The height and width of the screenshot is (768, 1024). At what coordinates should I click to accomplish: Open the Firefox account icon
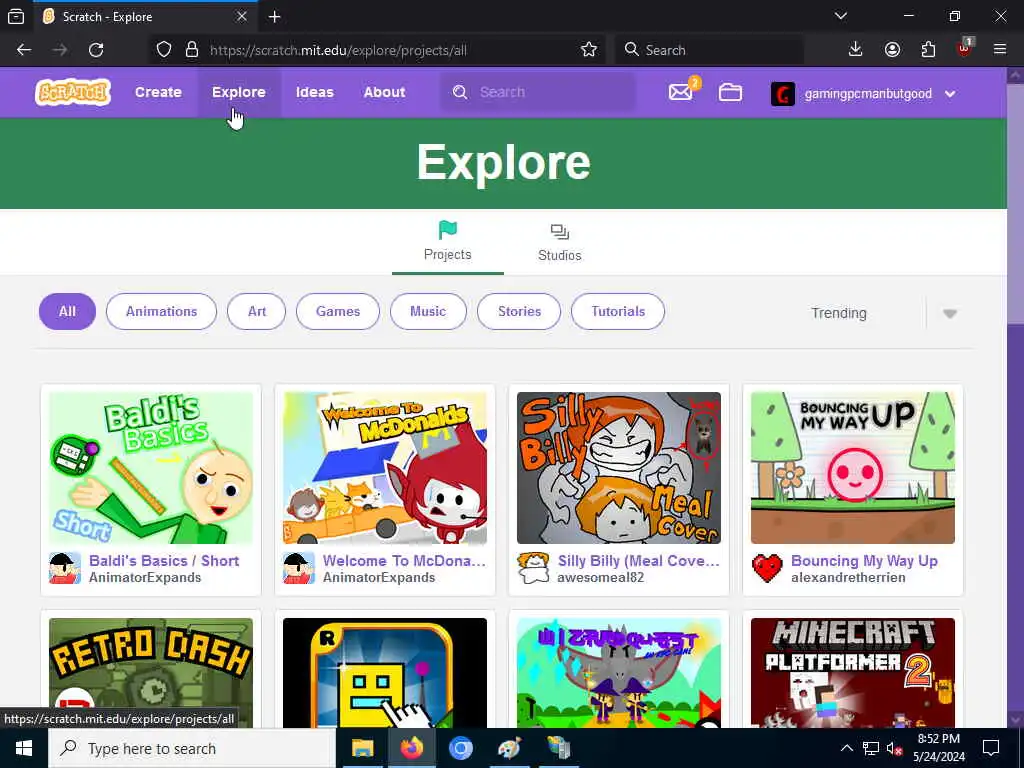(x=892, y=50)
